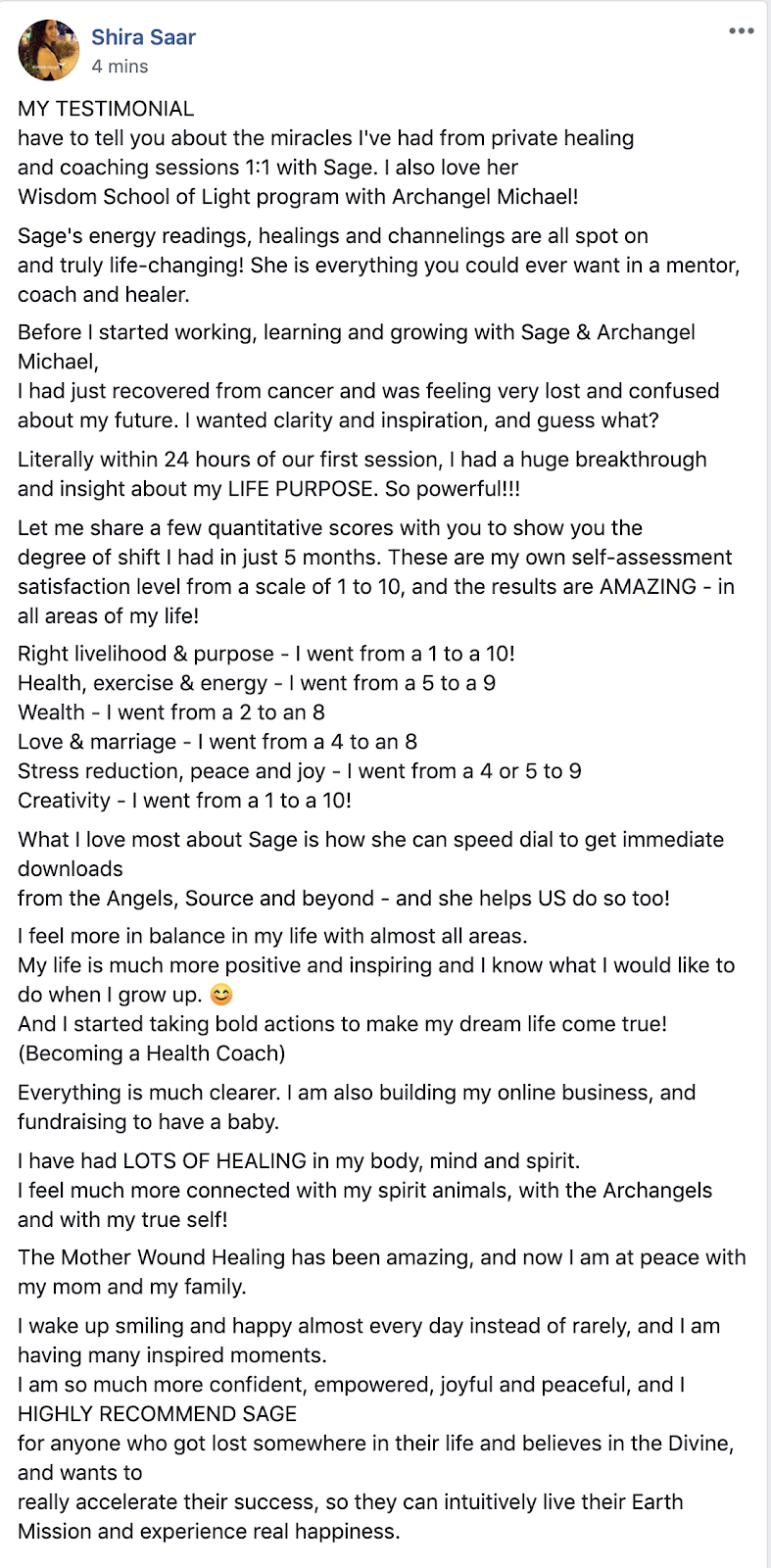The width and height of the screenshot is (771, 1568).
Task: Click the "HIGHLY RECOMMEND SAGE" text
Action: pyautogui.click(x=157, y=1414)
